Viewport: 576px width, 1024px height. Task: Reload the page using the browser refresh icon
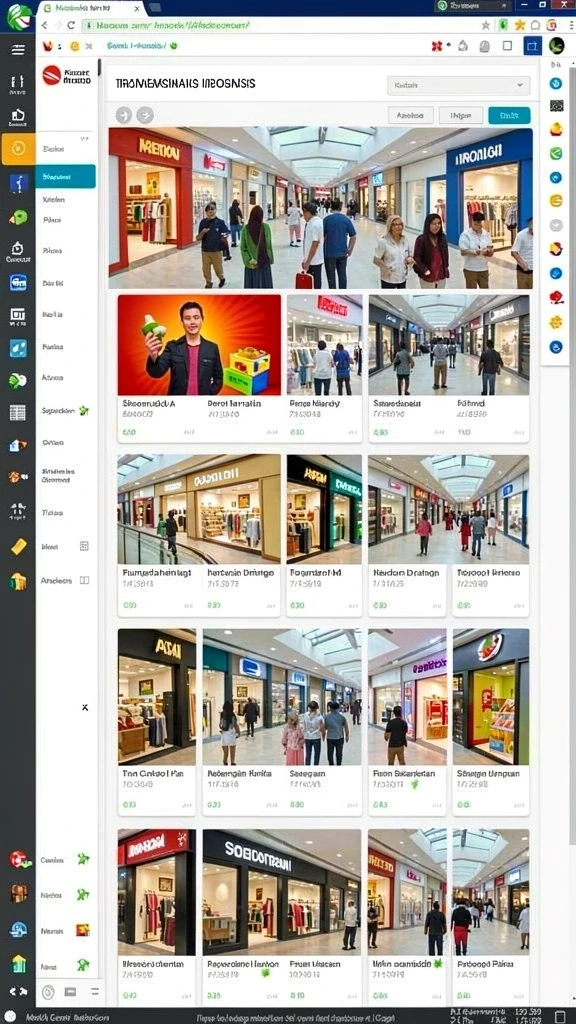pos(71,25)
